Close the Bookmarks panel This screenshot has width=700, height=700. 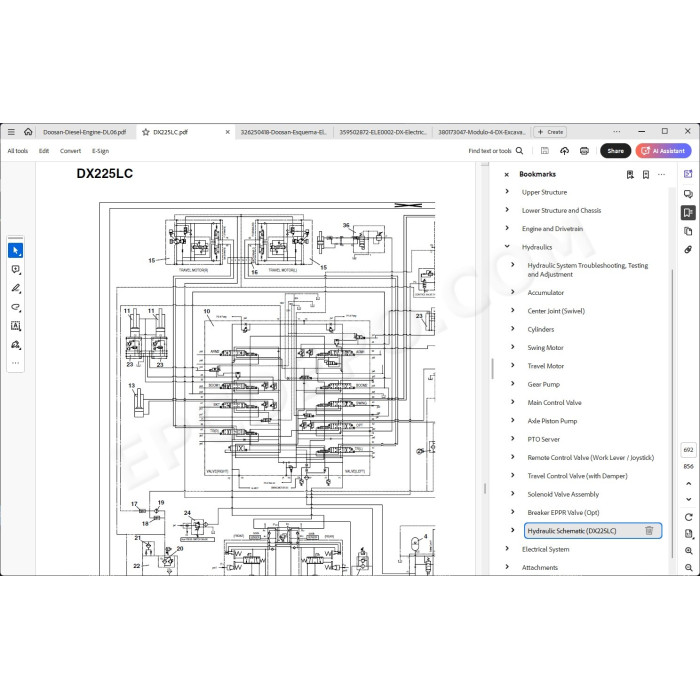tap(506, 175)
